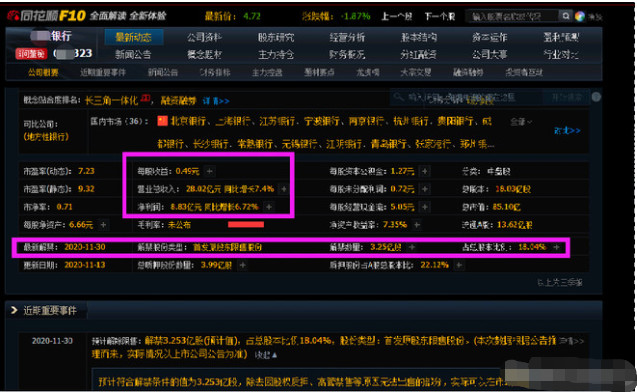Click the round gray icon beside page search
The width and height of the screenshot is (637, 392).
(x=596, y=97)
